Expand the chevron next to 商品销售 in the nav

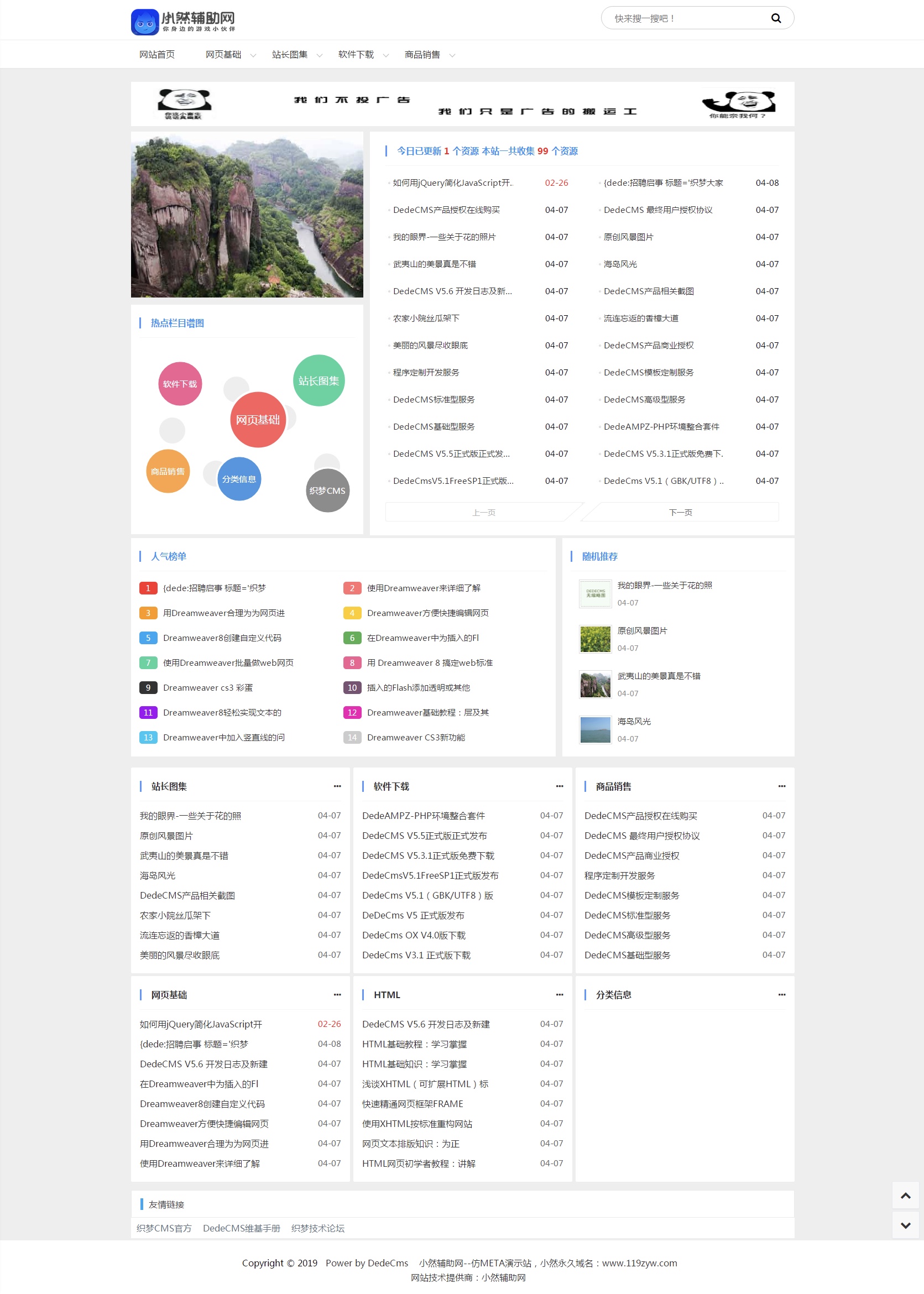tap(452, 55)
